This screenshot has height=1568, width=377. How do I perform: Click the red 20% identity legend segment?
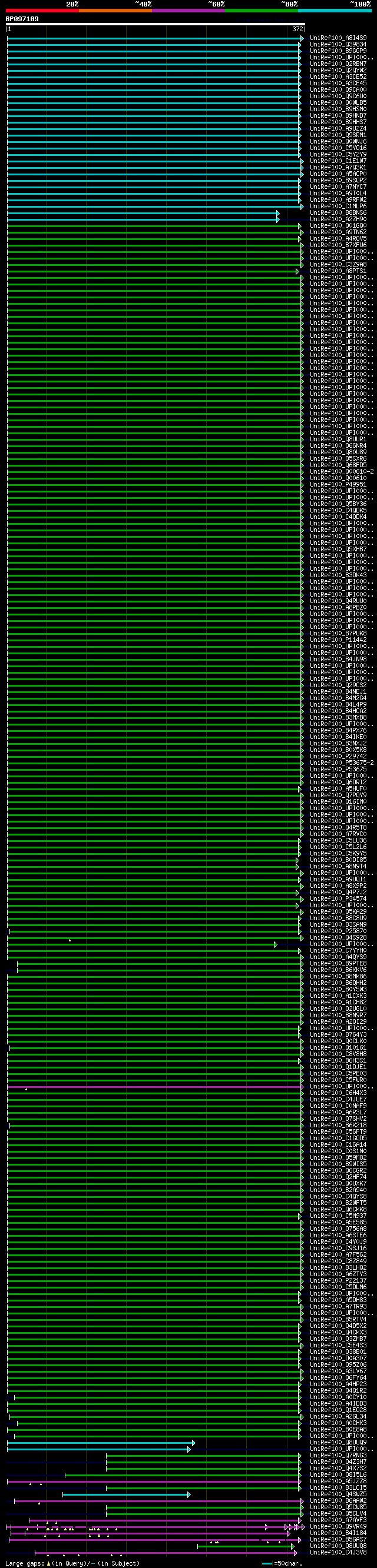pyautogui.click(x=42, y=11)
